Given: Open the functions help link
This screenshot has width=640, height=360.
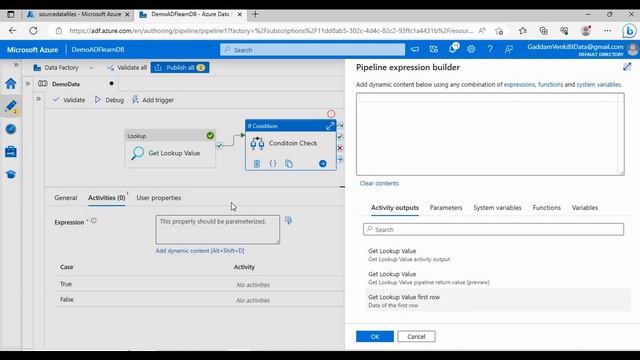Looking at the screenshot, I should pyautogui.click(x=550, y=84).
